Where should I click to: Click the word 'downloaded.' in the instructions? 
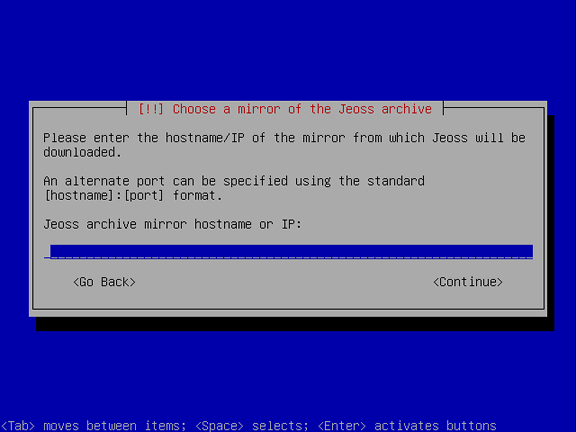(x=82, y=152)
